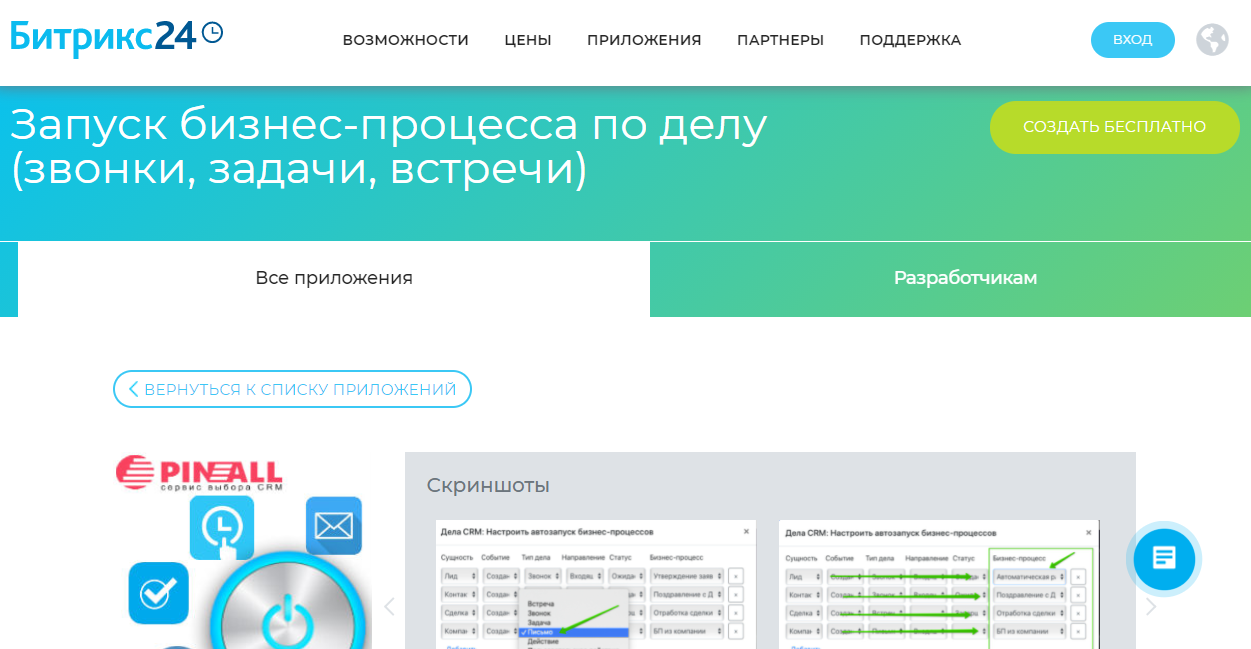Go to previous screenshot arrow

(389, 606)
